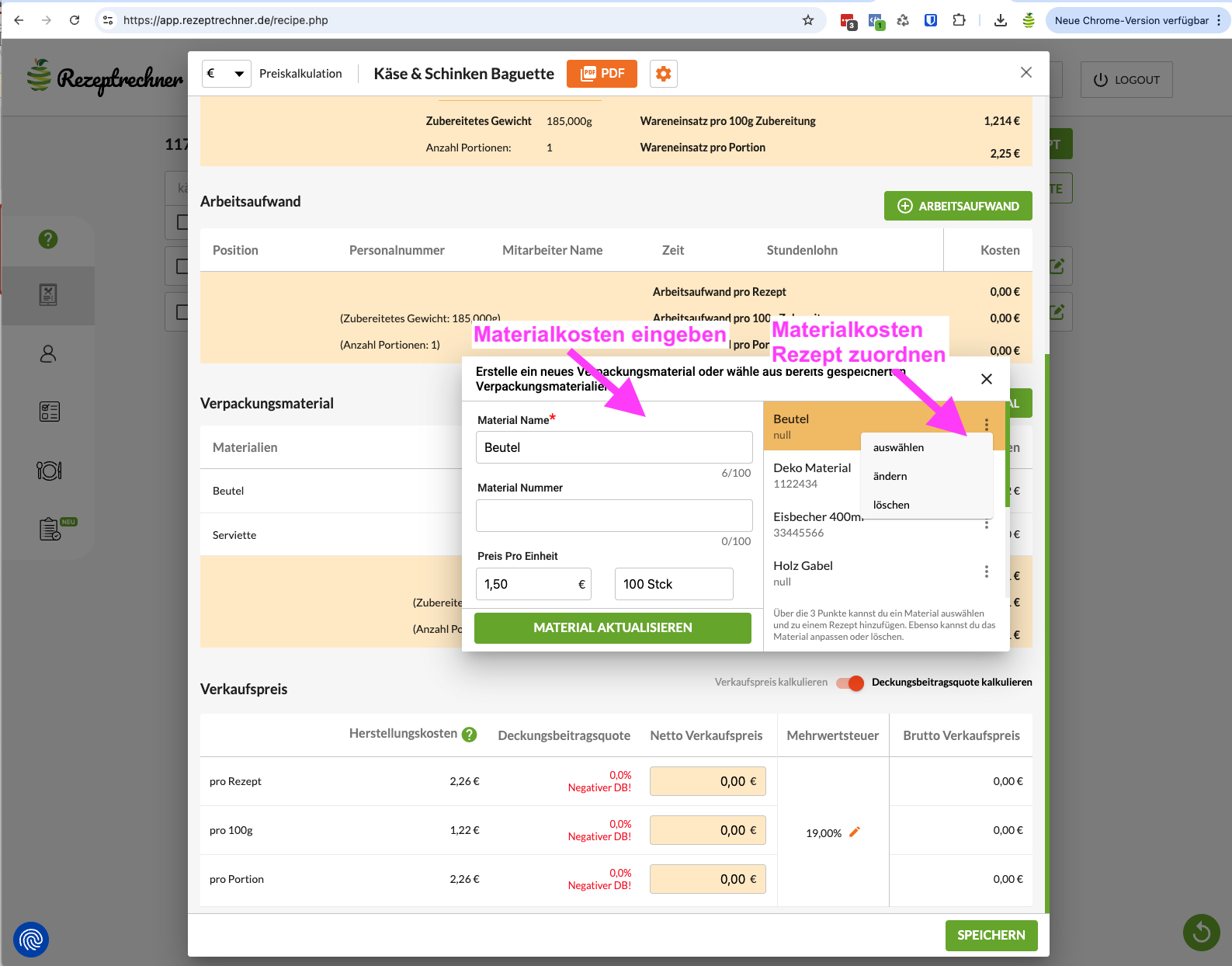This screenshot has width=1232, height=966.
Task: Click the orange settings gear icon
Action: (x=663, y=74)
